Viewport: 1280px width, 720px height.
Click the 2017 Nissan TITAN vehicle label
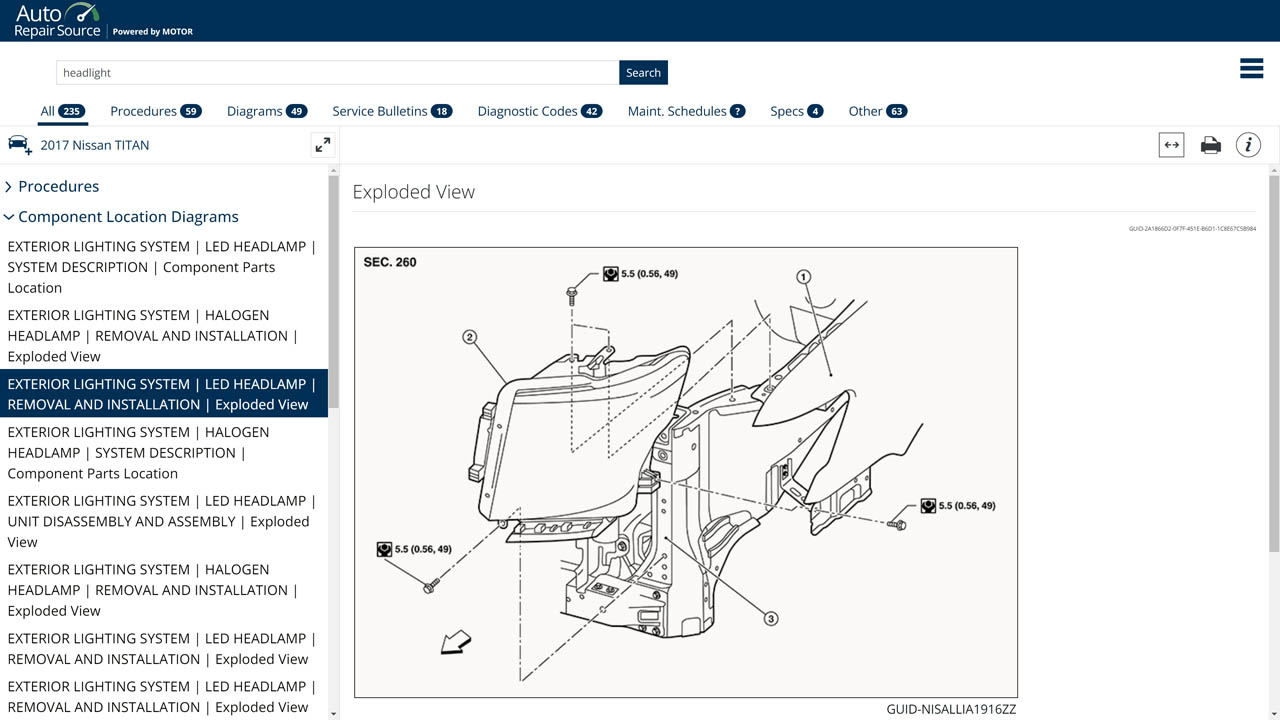95,145
